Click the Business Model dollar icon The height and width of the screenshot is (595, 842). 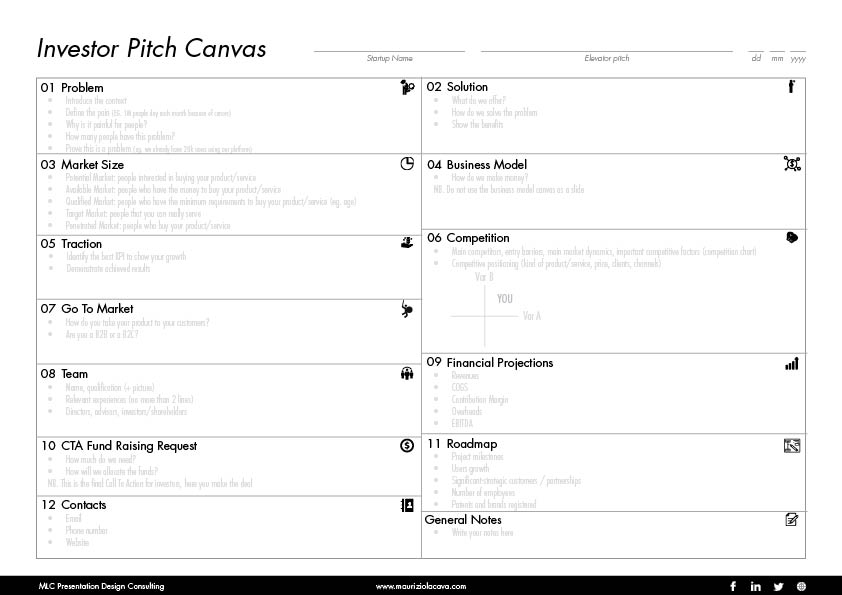[792, 164]
